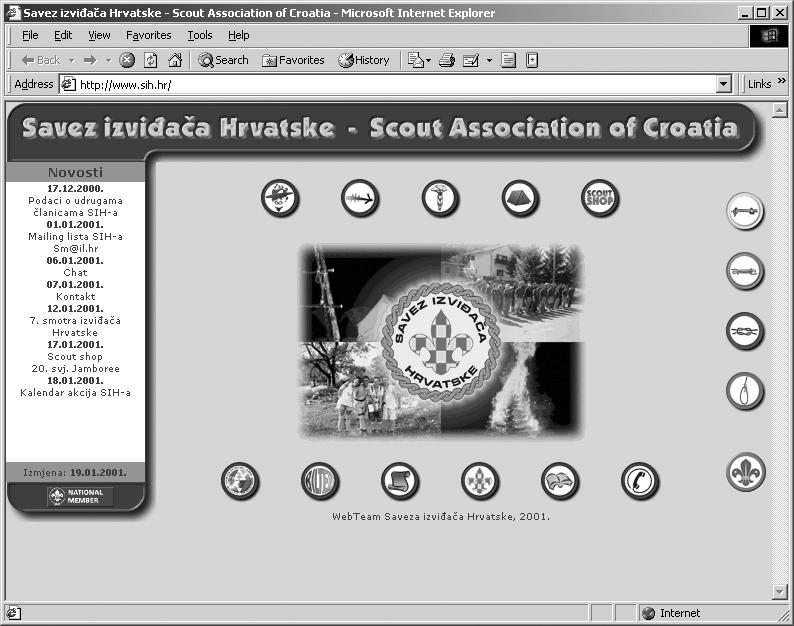Open the Help menu
The width and height of the screenshot is (794, 626).
click(239, 35)
